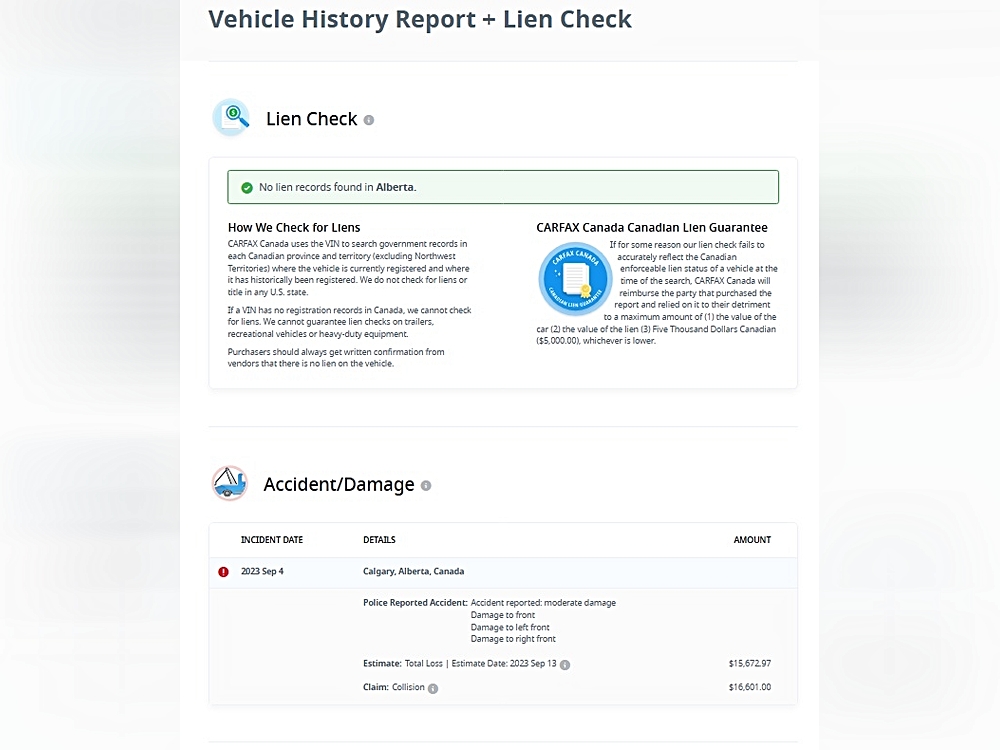Click the Accident/Damage tow truck icon
This screenshot has width=1000, height=750.
[230, 483]
